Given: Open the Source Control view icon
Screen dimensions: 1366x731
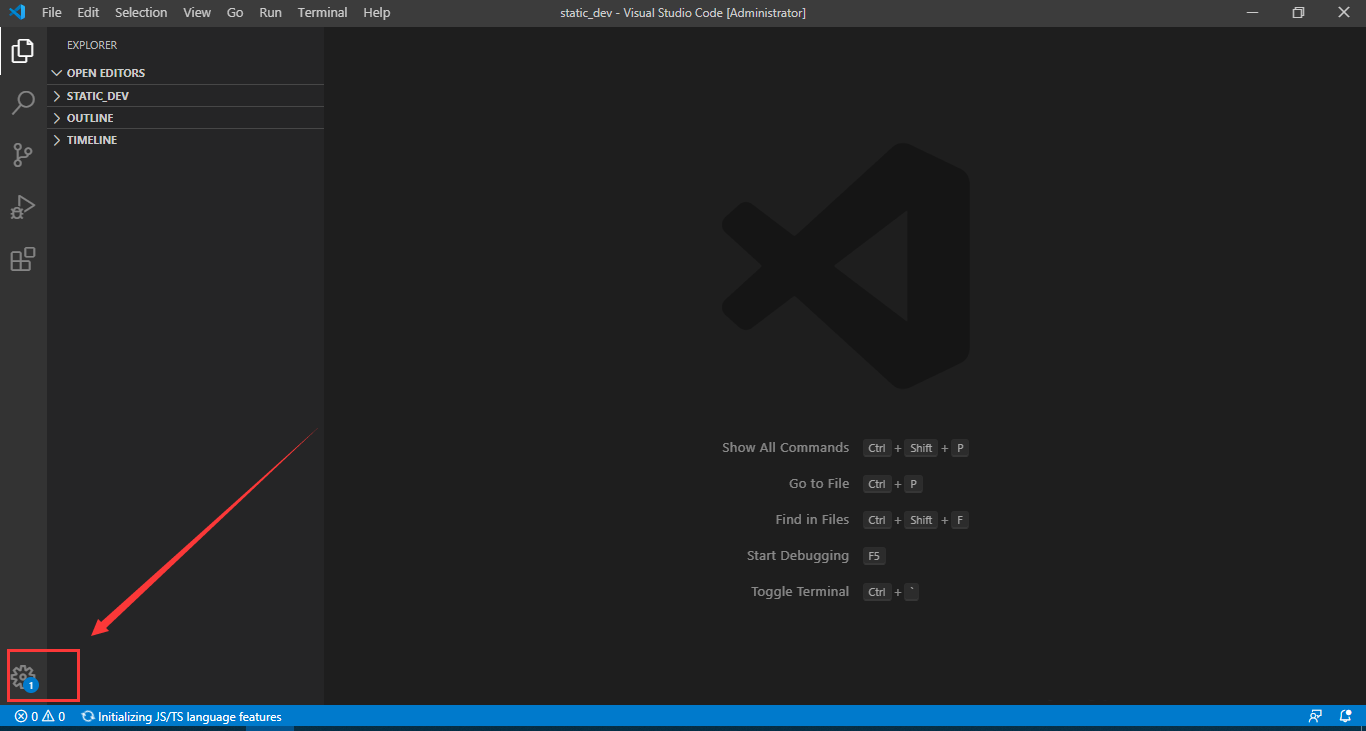Looking at the screenshot, I should (x=23, y=154).
